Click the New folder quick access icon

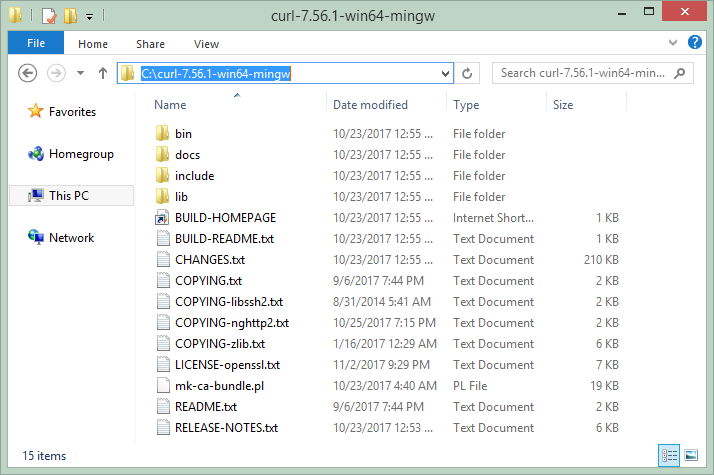71,16
